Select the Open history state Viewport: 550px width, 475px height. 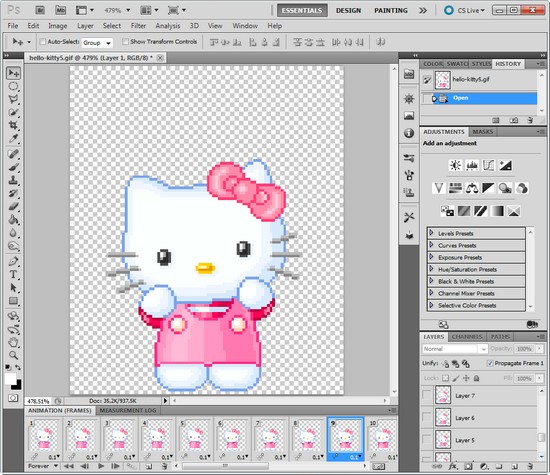click(x=479, y=98)
